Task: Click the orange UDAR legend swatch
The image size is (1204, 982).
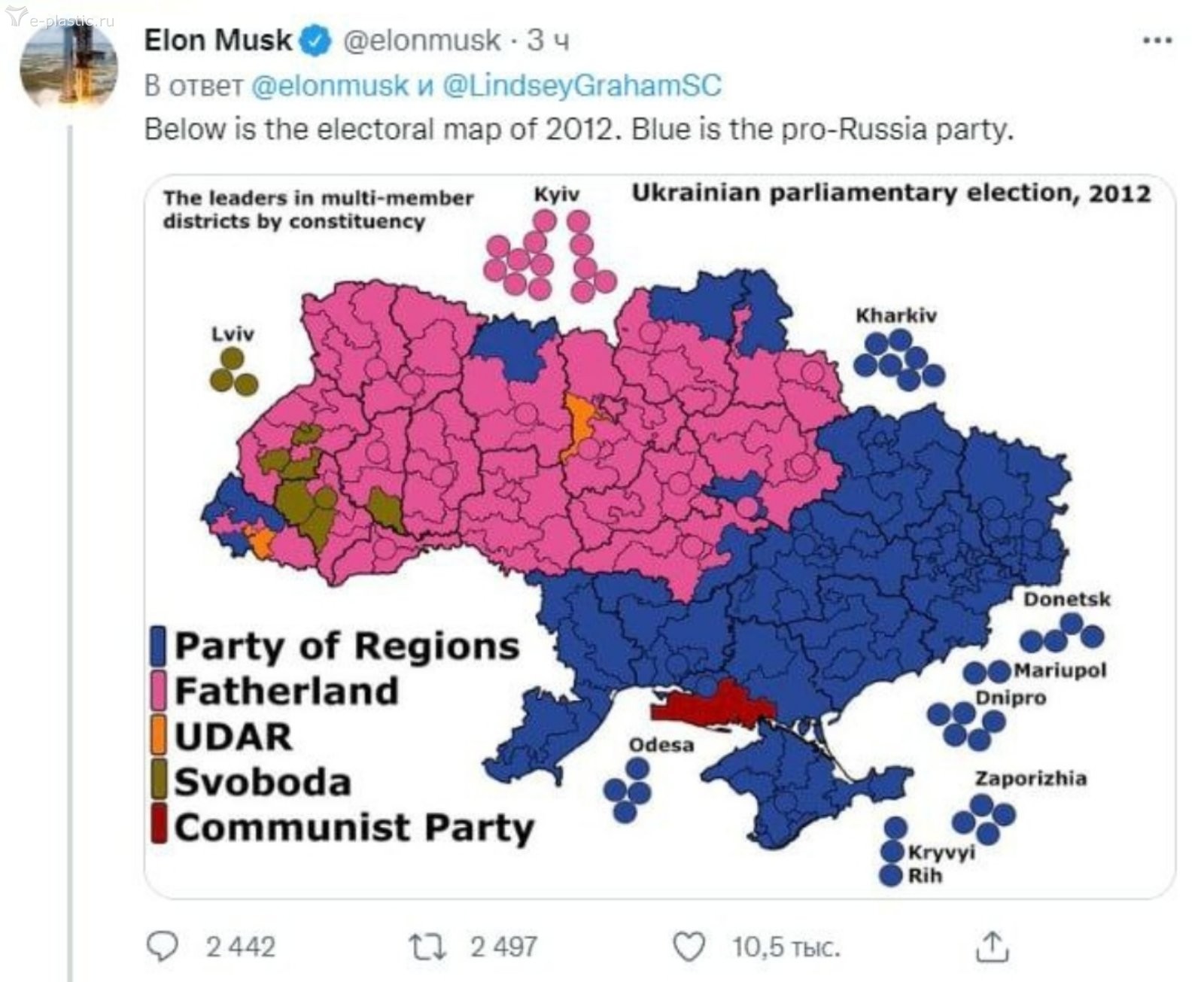Action: pos(158,736)
